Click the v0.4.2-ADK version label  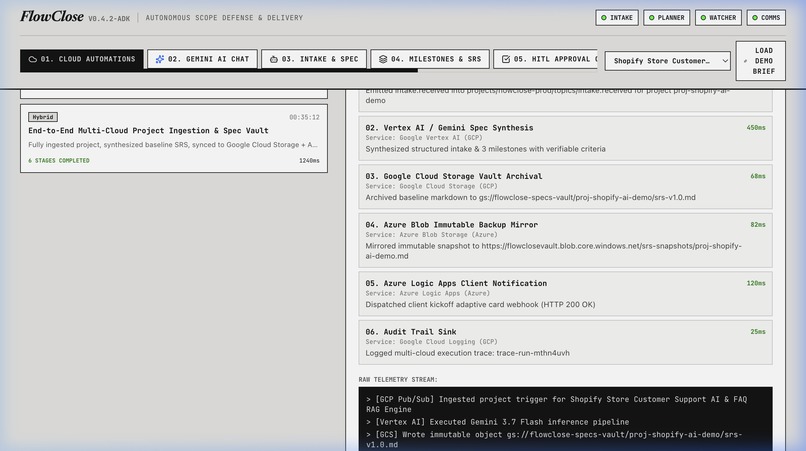109,19
